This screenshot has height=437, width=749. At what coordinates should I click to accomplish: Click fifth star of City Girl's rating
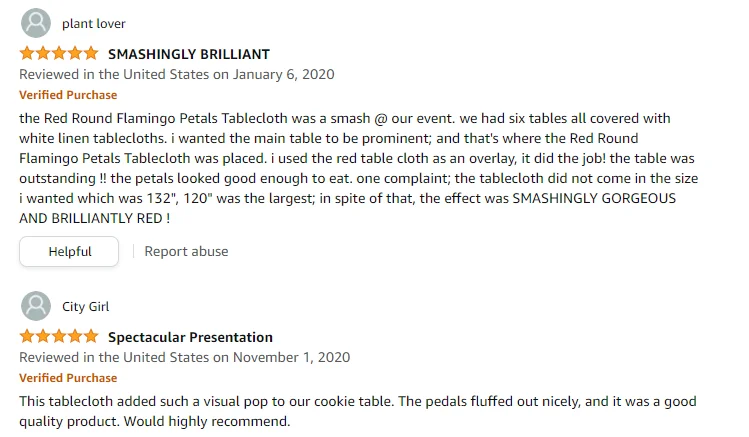[x=91, y=337]
